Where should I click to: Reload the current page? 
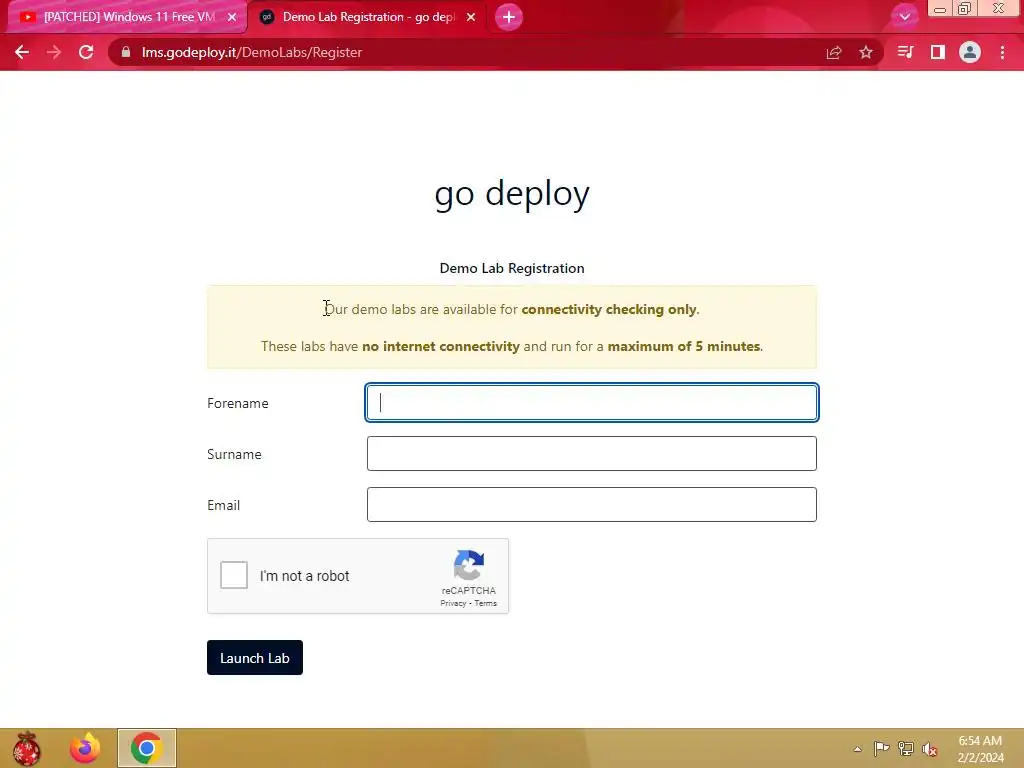point(86,52)
